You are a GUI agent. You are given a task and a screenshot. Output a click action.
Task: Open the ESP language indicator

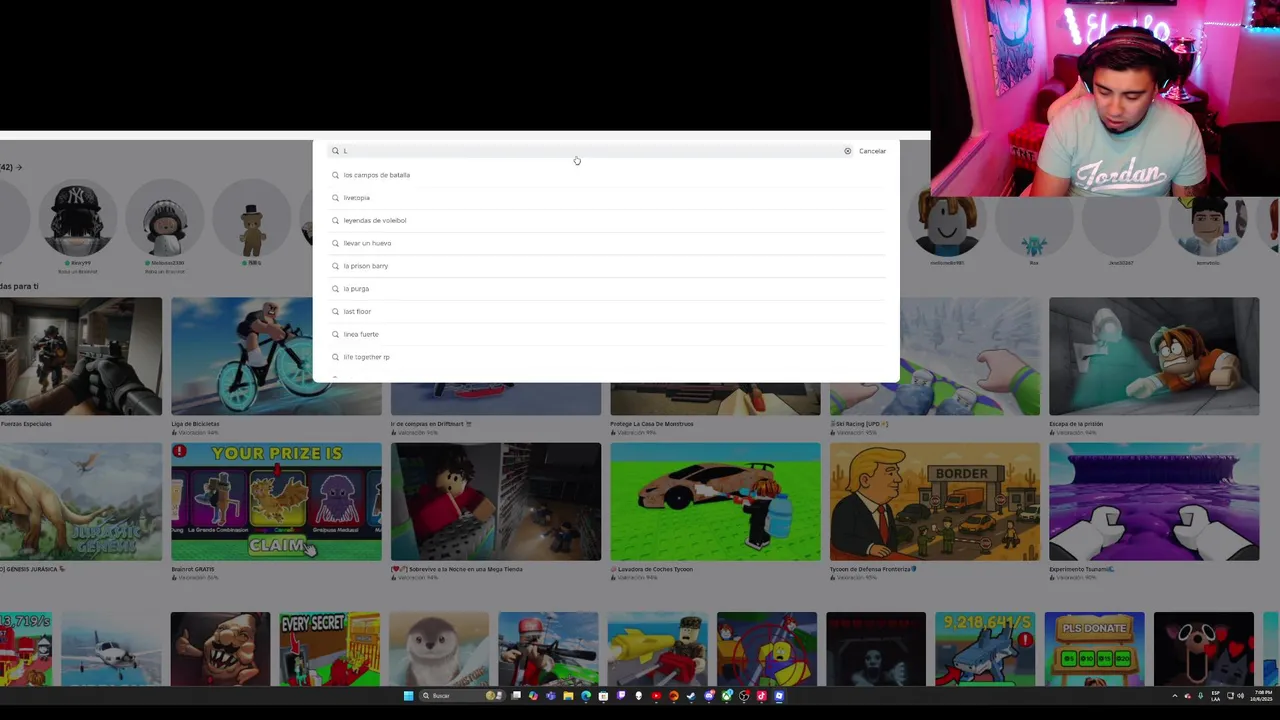pos(1216,696)
